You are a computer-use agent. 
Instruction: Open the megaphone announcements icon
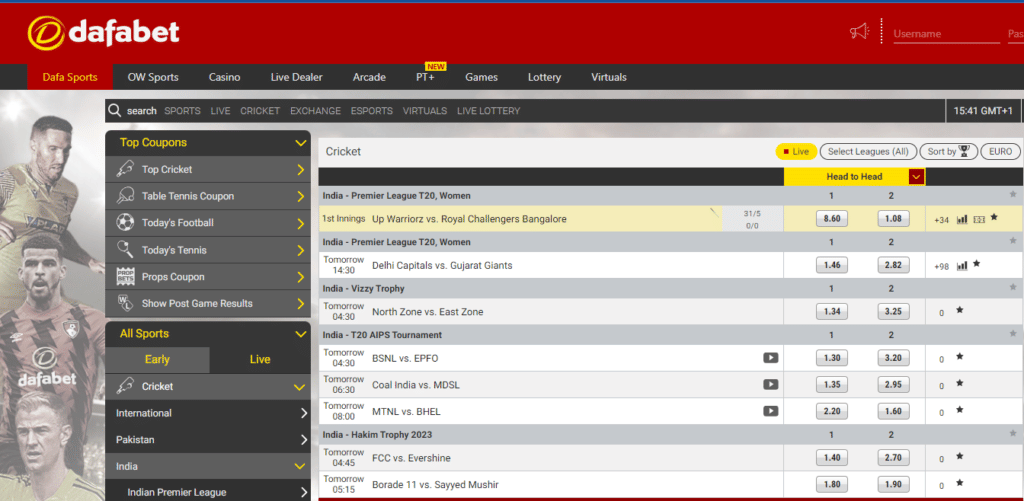[859, 31]
